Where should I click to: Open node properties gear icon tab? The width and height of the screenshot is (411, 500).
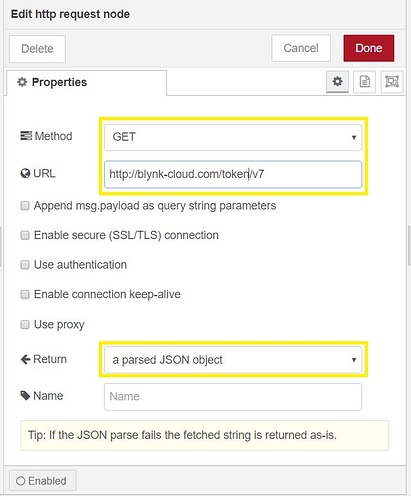[x=337, y=82]
